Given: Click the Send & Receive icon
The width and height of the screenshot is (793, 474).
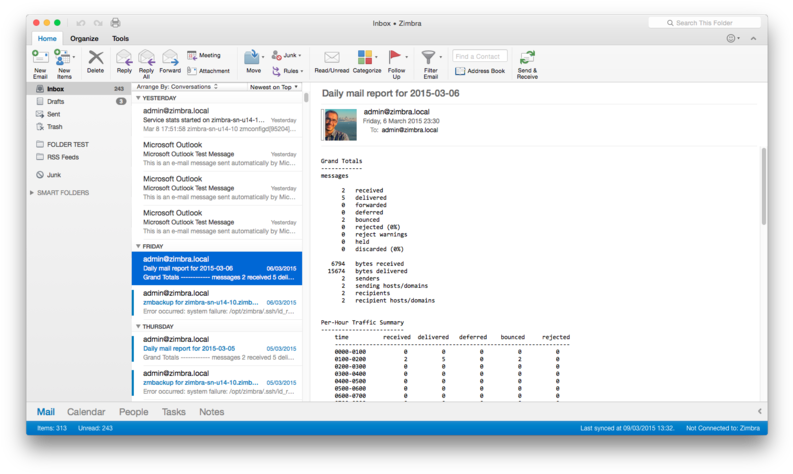Looking at the screenshot, I should coord(527,59).
